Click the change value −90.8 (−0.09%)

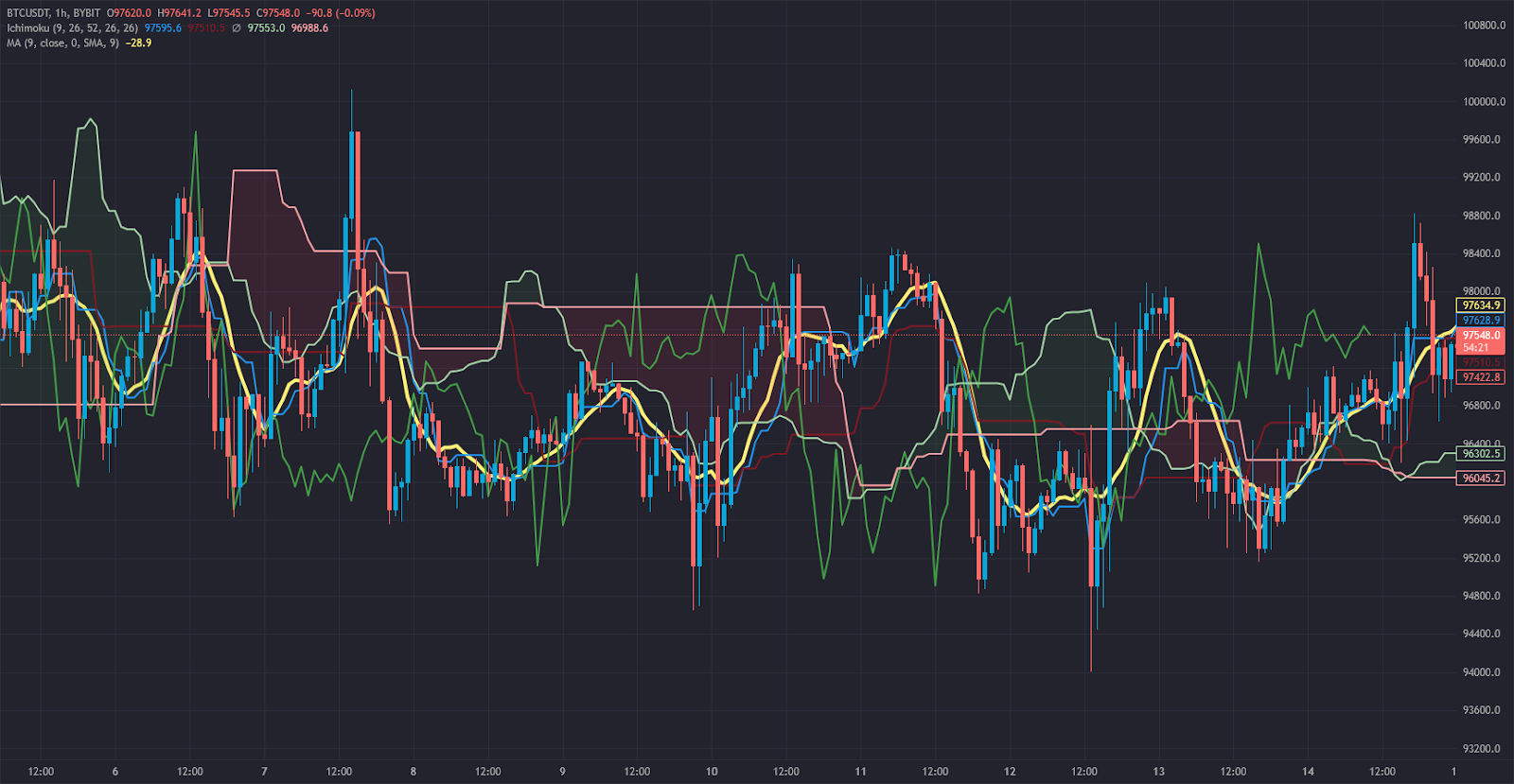pos(341,13)
